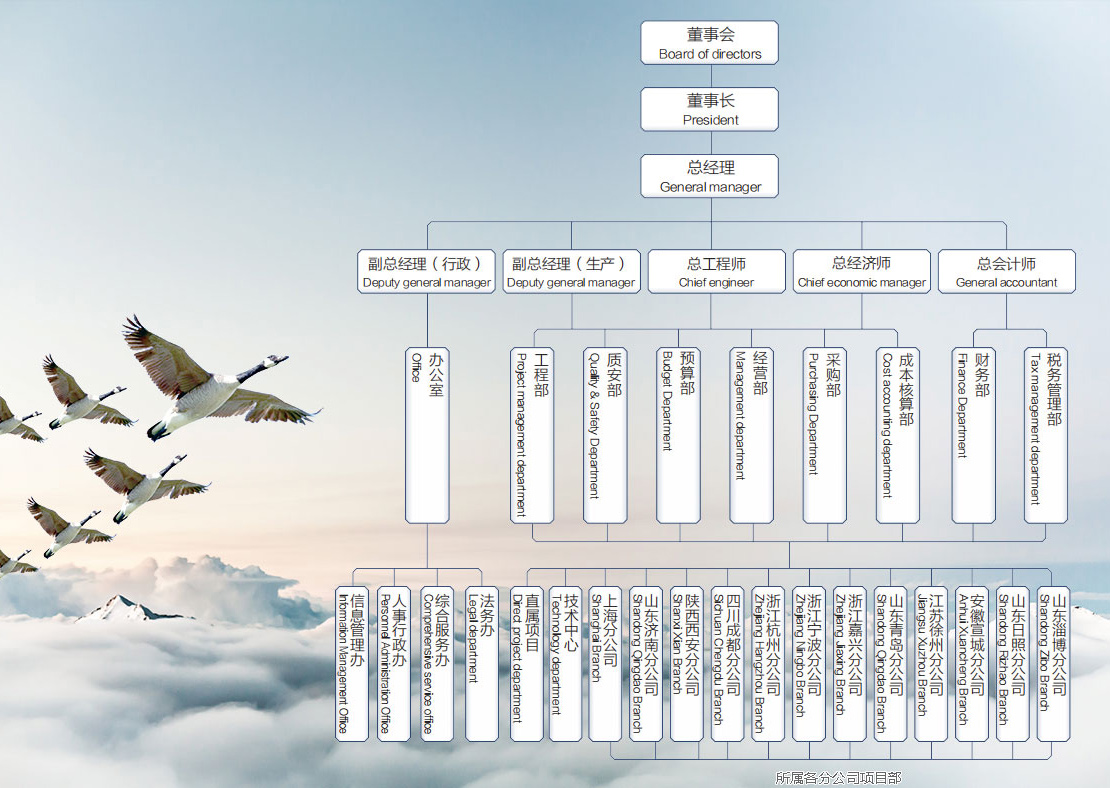The width and height of the screenshot is (1110, 788).
Task: Click the Quality & Safety Department box
Action: point(605,435)
